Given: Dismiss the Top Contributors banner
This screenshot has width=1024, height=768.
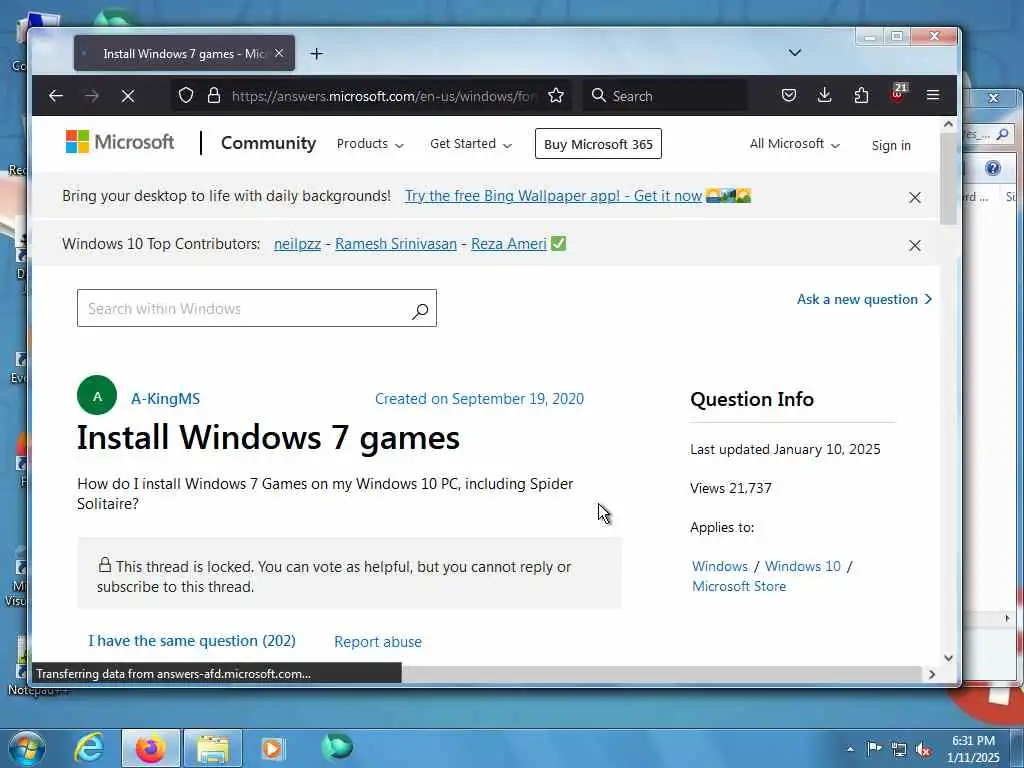Looking at the screenshot, I should coord(915,246).
